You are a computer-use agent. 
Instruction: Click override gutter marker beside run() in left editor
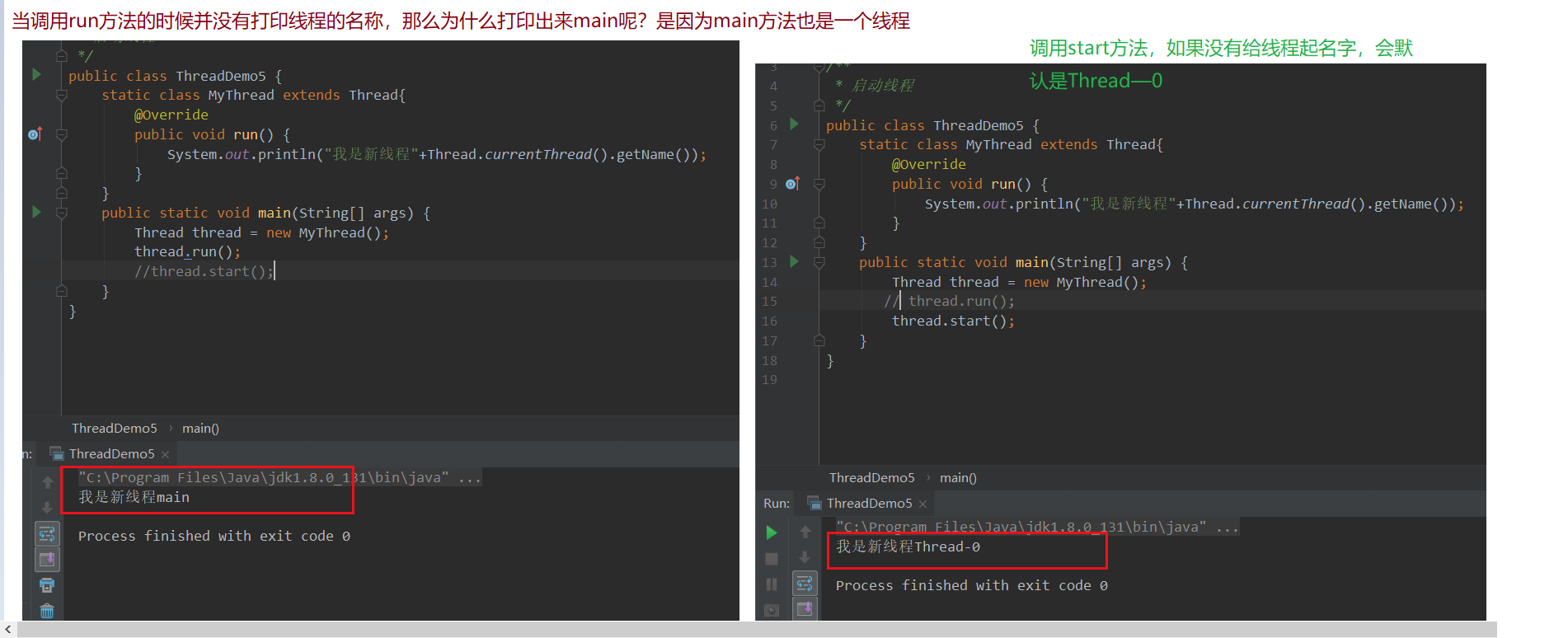35,134
